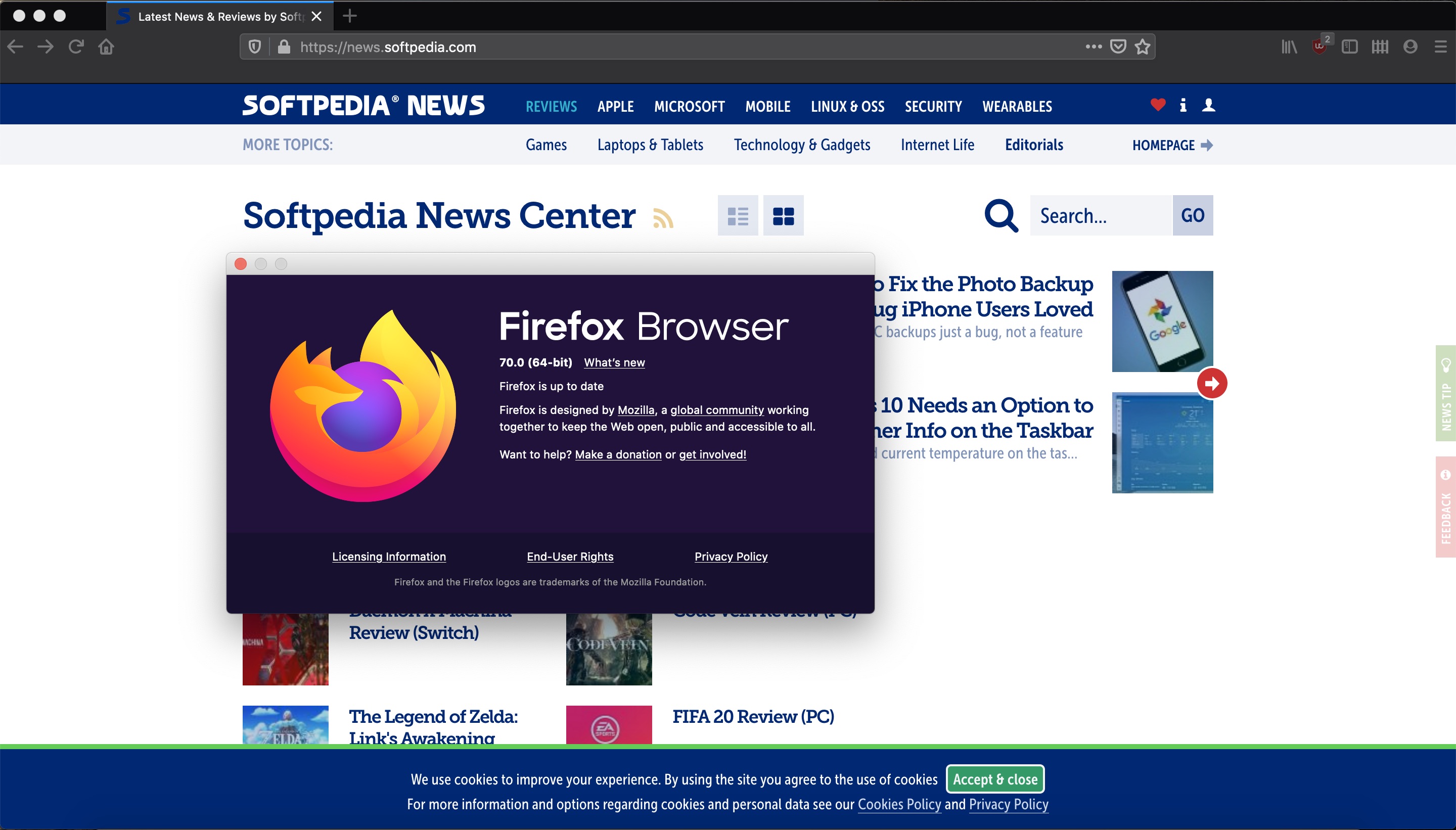Toggle the Pocket save icon in toolbar
The height and width of the screenshot is (830, 1456).
(1119, 46)
